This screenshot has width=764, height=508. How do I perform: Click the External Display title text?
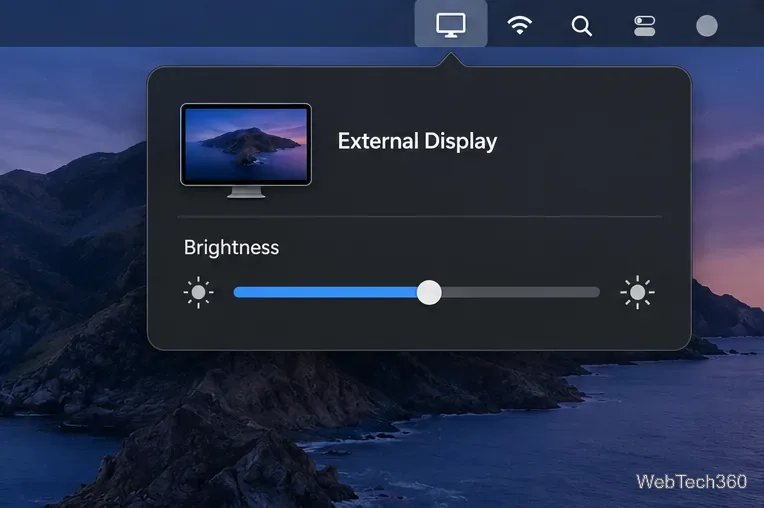click(417, 142)
